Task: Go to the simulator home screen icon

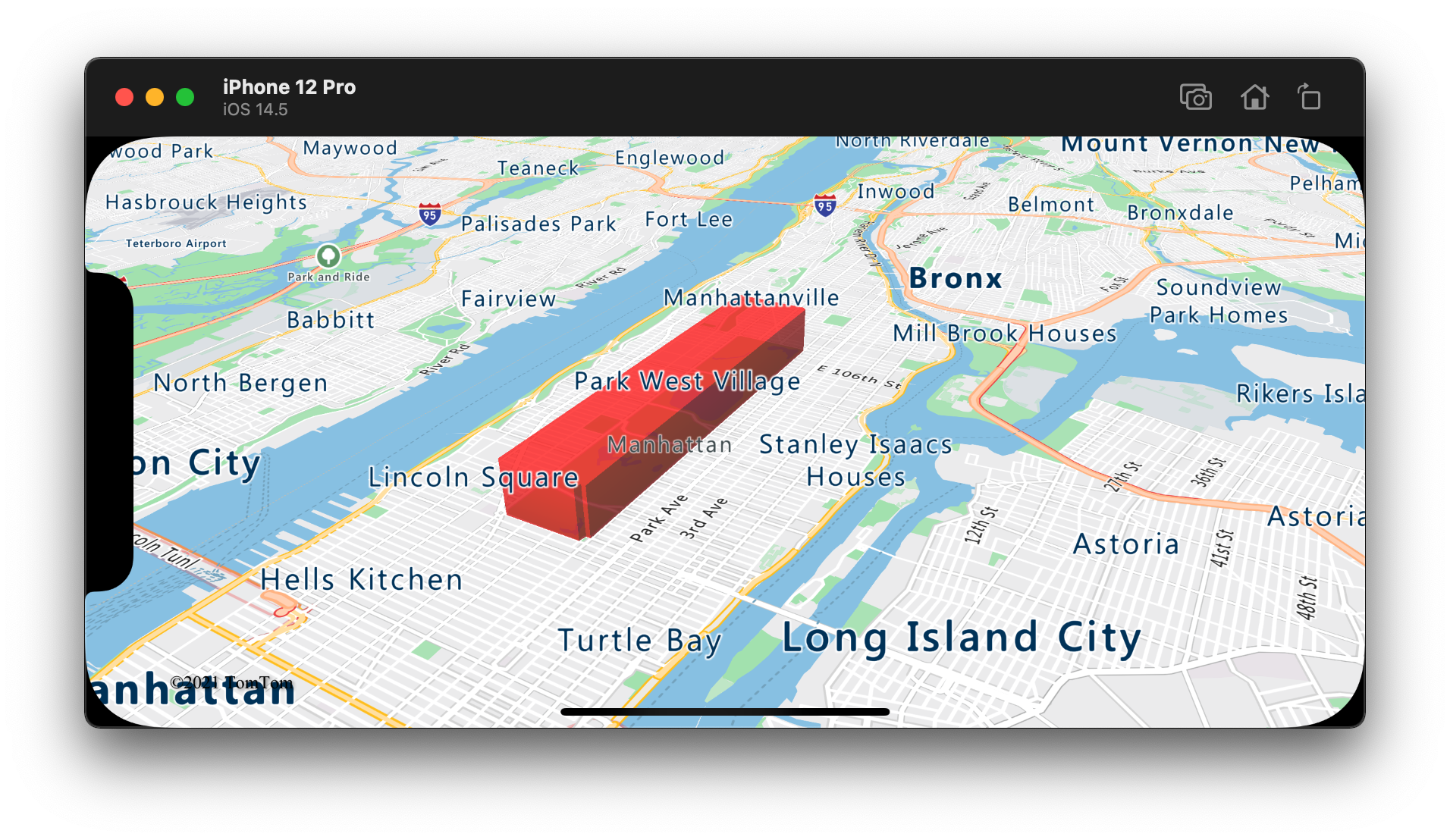Action: tap(1254, 97)
